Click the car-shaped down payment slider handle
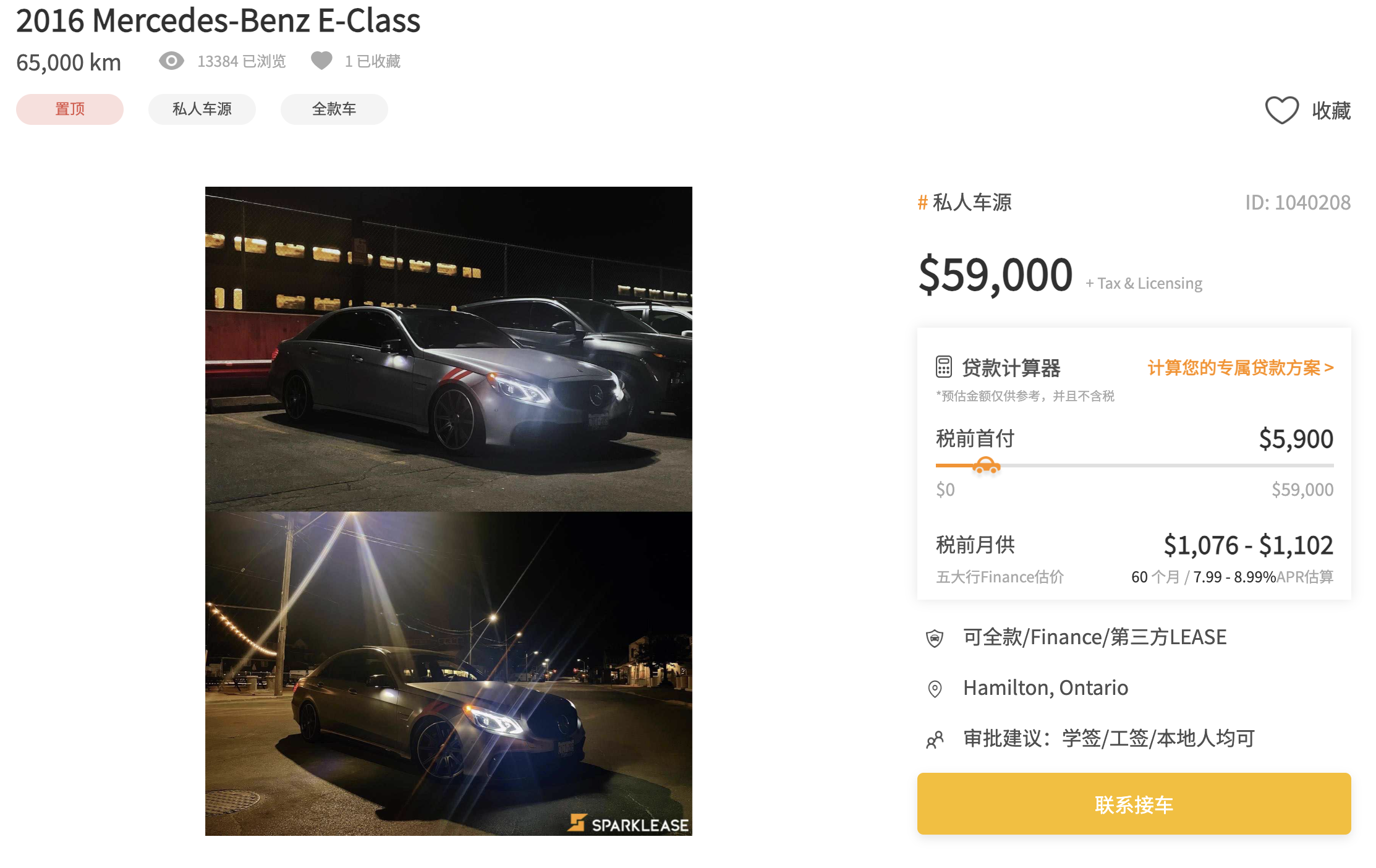This screenshot has height=868, width=1376. pyautogui.click(x=987, y=466)
